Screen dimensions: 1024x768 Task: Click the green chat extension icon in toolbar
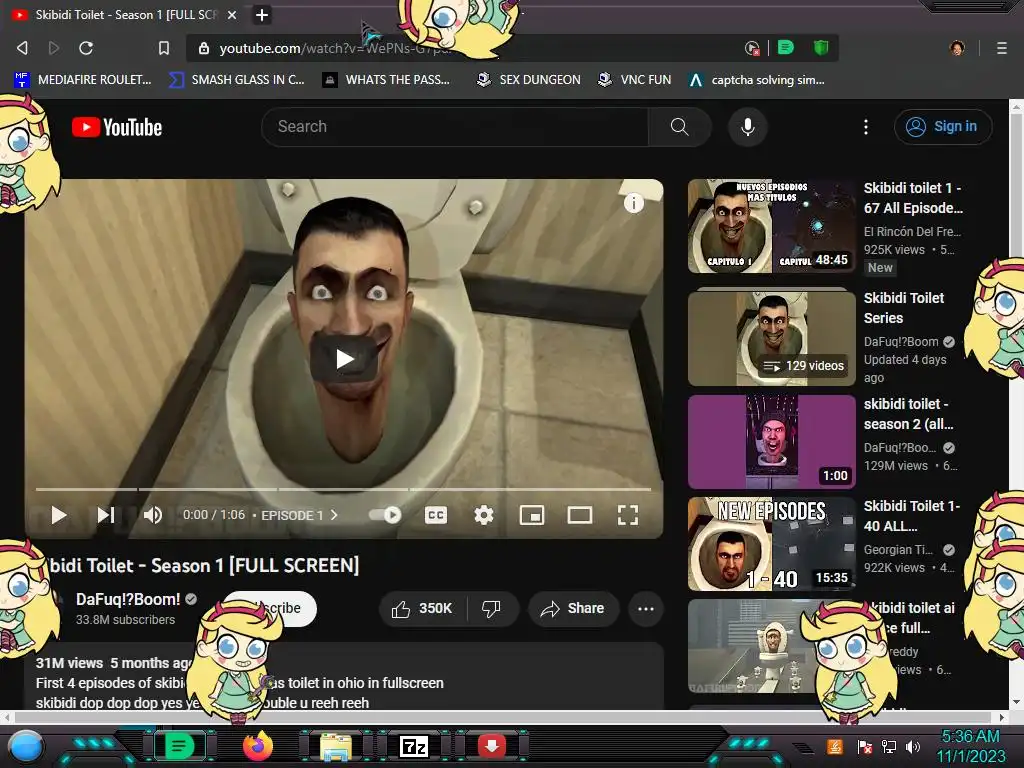point(786,48)
